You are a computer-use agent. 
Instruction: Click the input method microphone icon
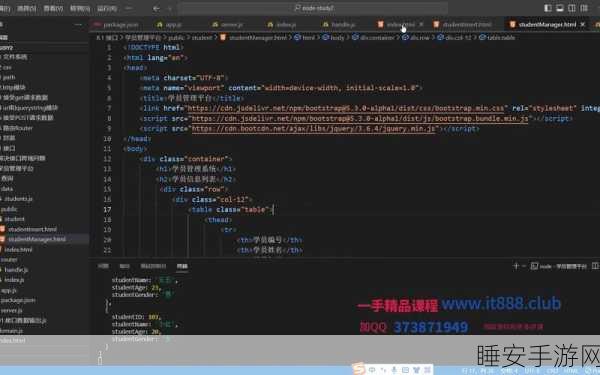[394, 370]
